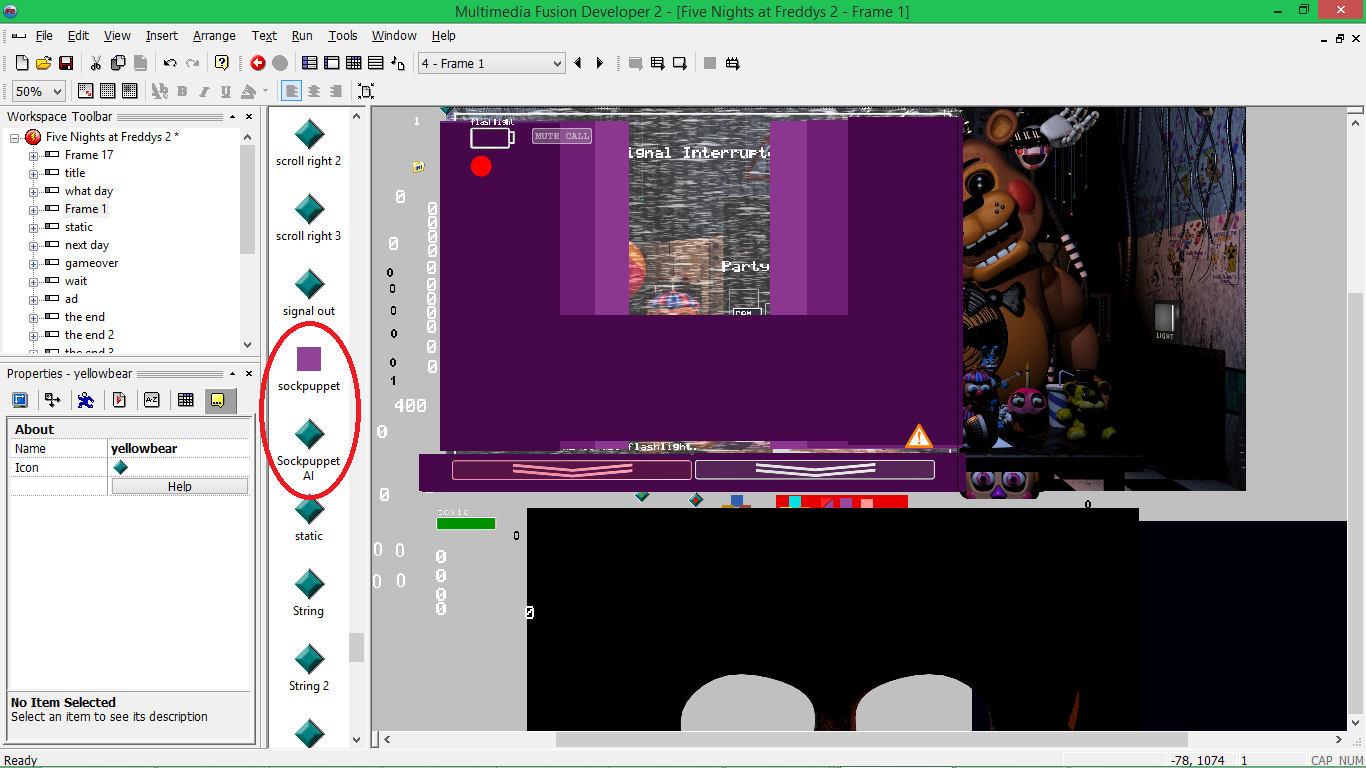
Task: Expand the 'next day' tree node
Action: [33, 245]
